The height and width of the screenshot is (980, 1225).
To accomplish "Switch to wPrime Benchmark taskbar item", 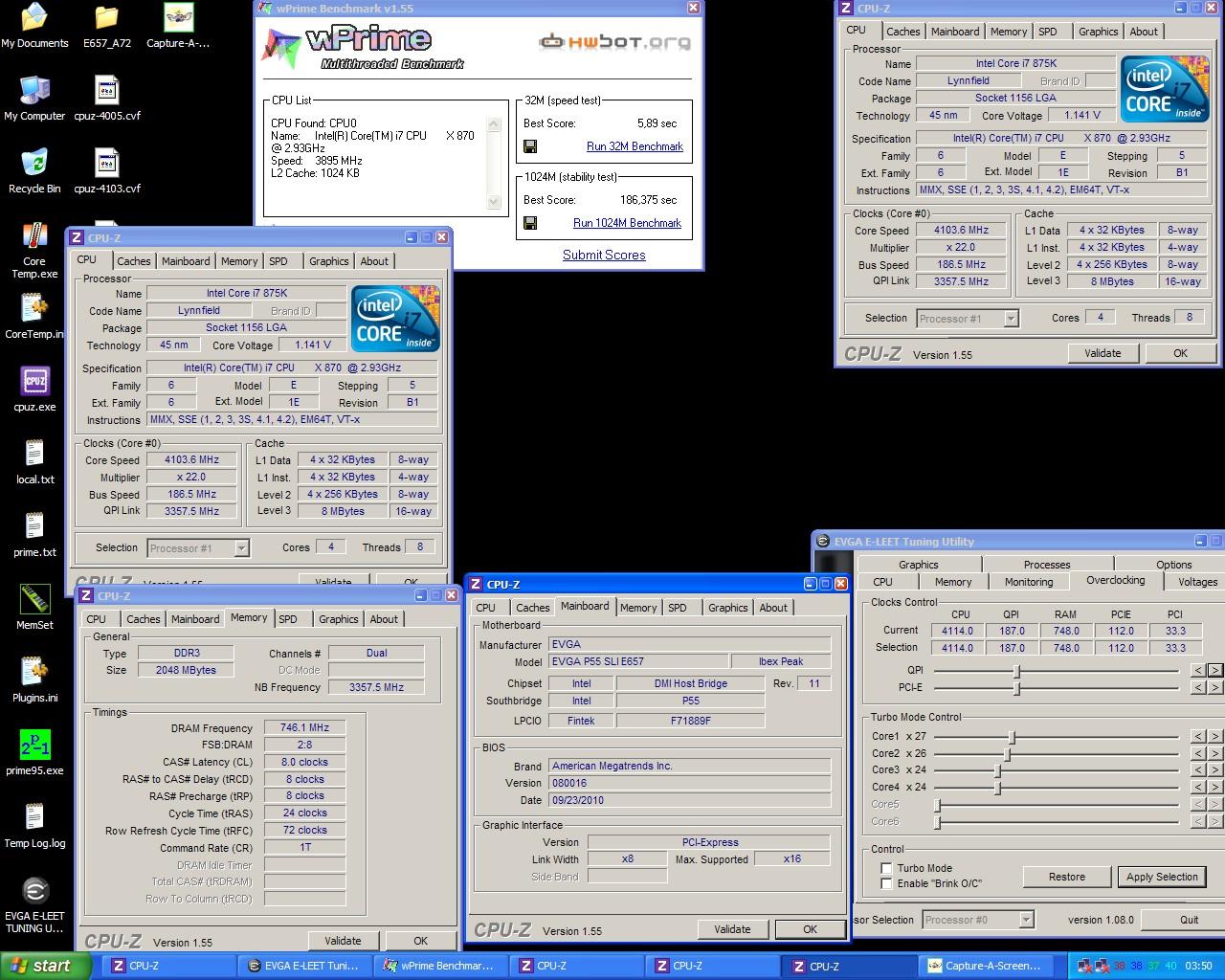I will [439, 966].
